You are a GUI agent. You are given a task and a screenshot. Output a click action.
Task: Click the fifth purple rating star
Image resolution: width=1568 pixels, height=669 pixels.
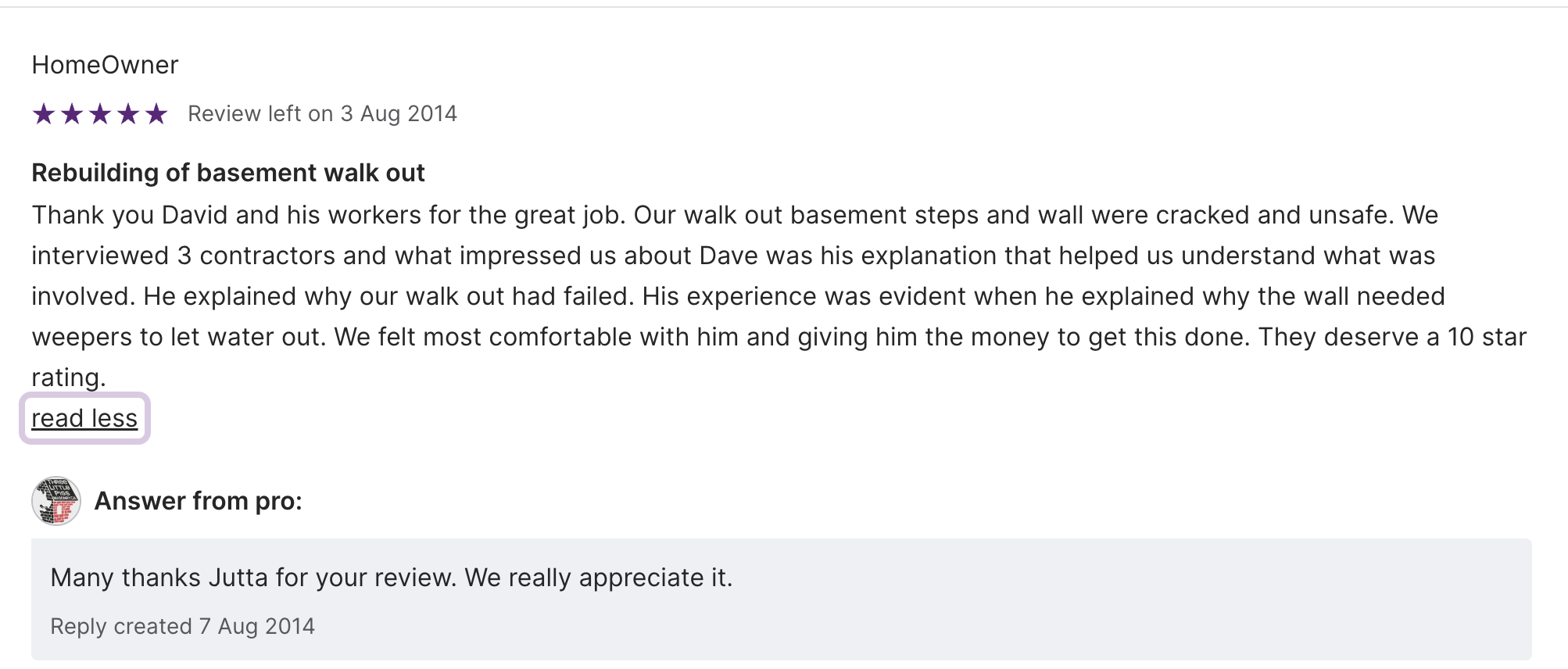coord(156,114)
